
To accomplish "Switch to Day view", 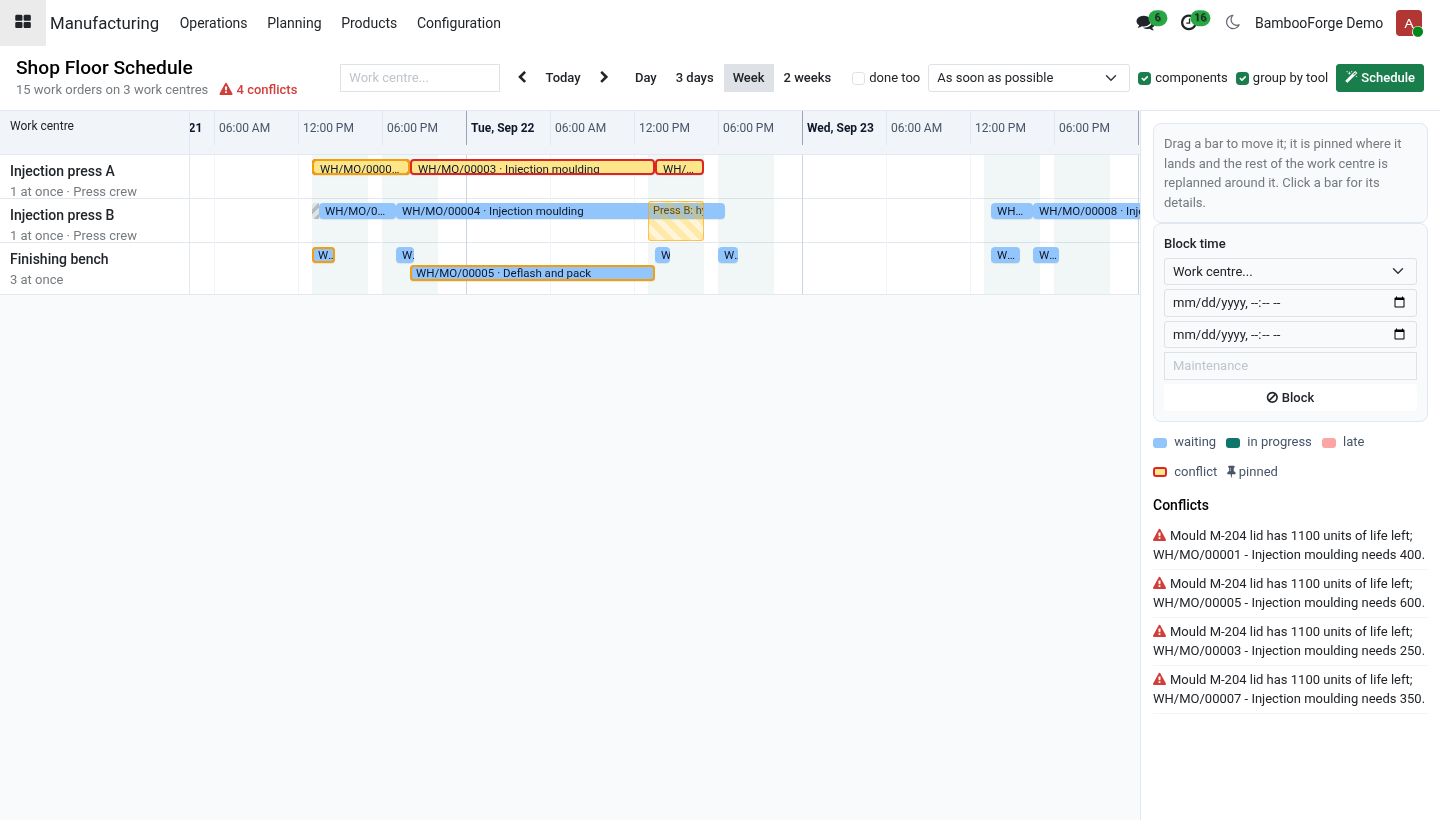I will coord(646,78).
